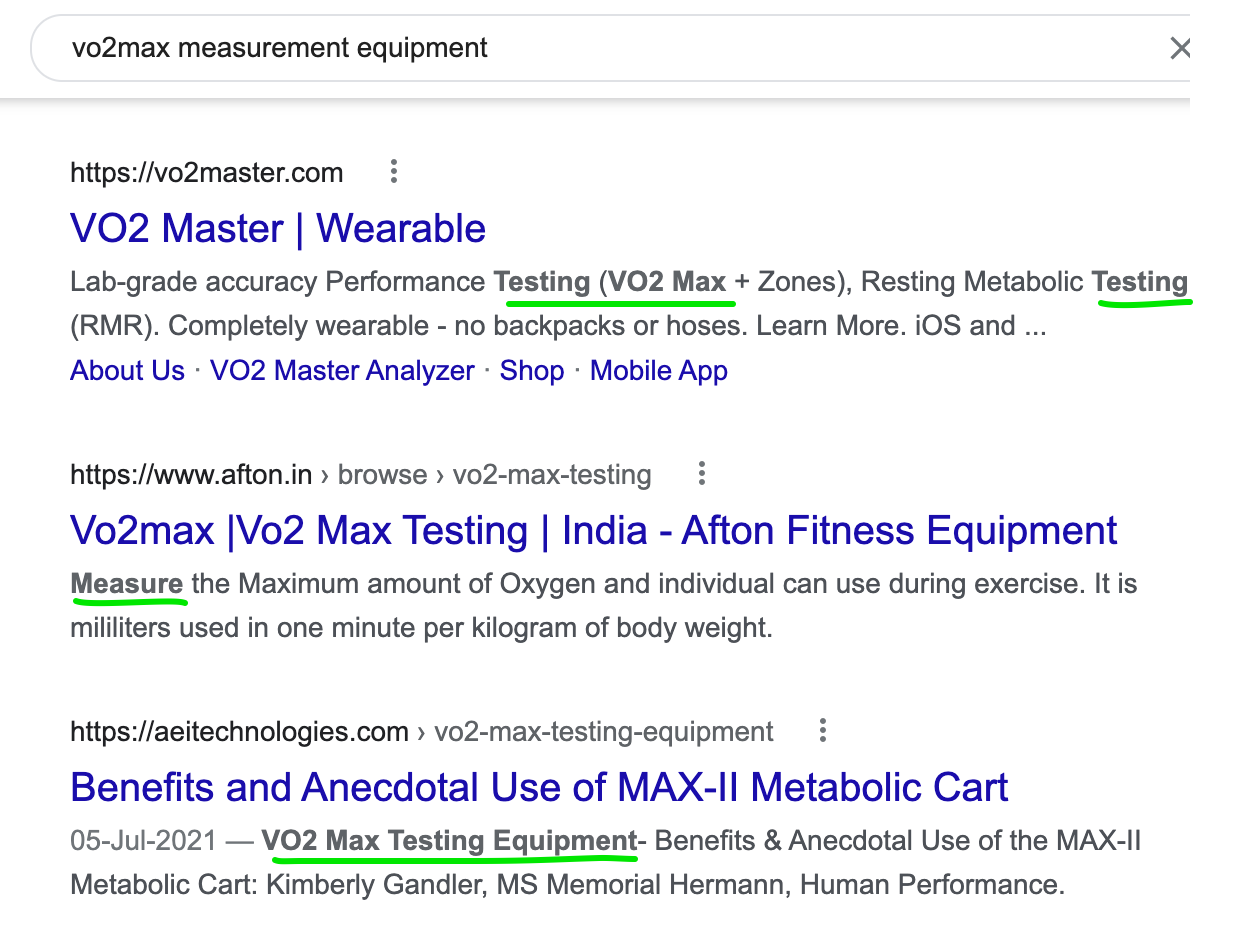1234x946 pixels.
Task: Open the three-dot menu beside vo2master.com
Action: (394, 172)
